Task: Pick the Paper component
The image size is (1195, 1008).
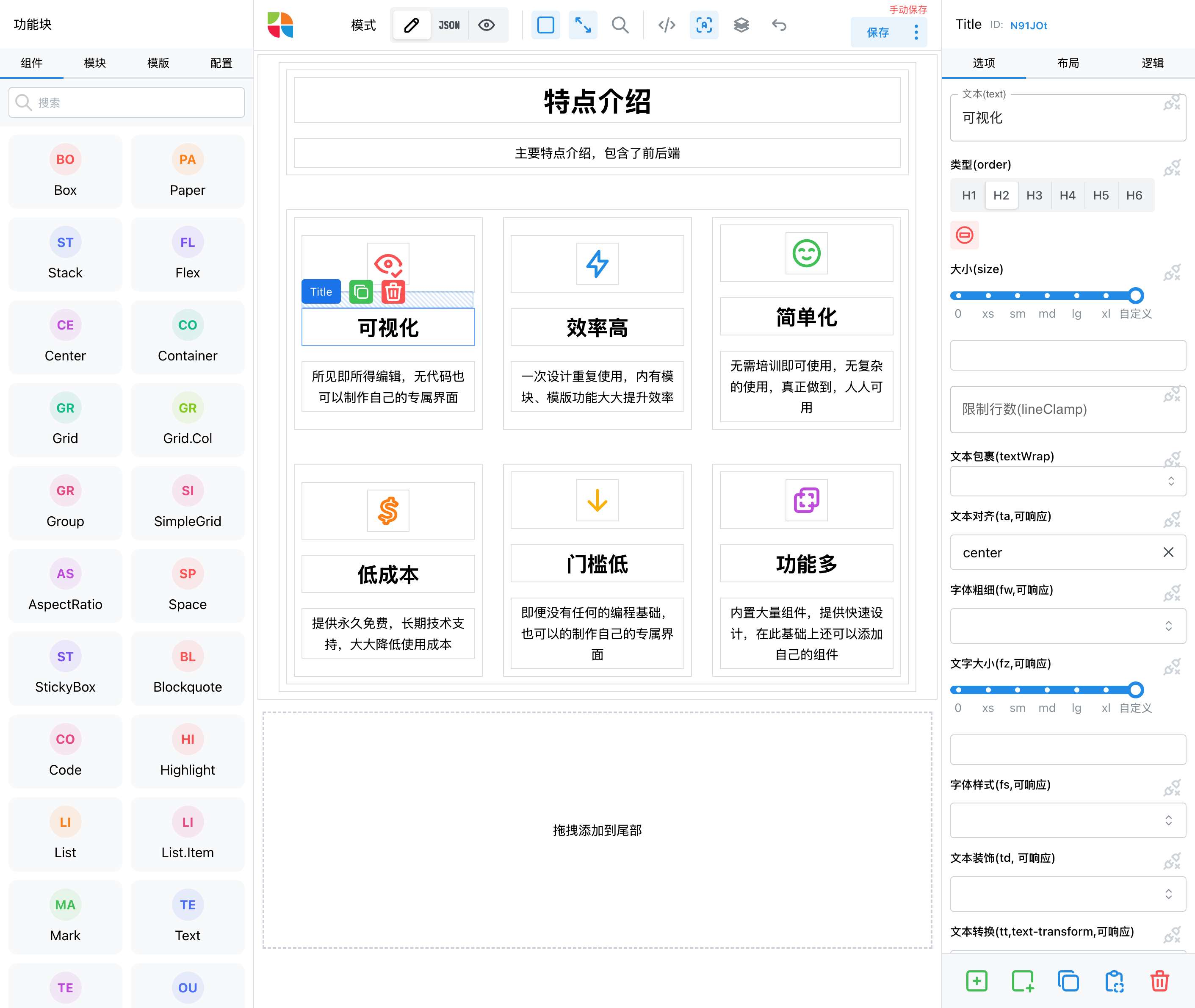Action: click(x=187, y=172)
